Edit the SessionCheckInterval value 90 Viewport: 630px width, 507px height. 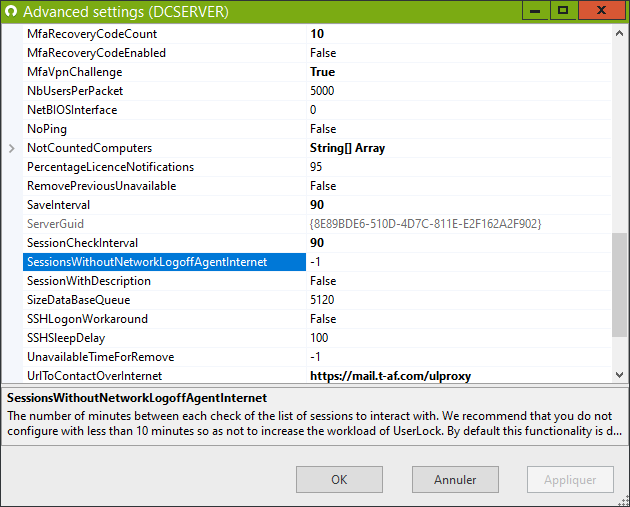tap(459, 243)
